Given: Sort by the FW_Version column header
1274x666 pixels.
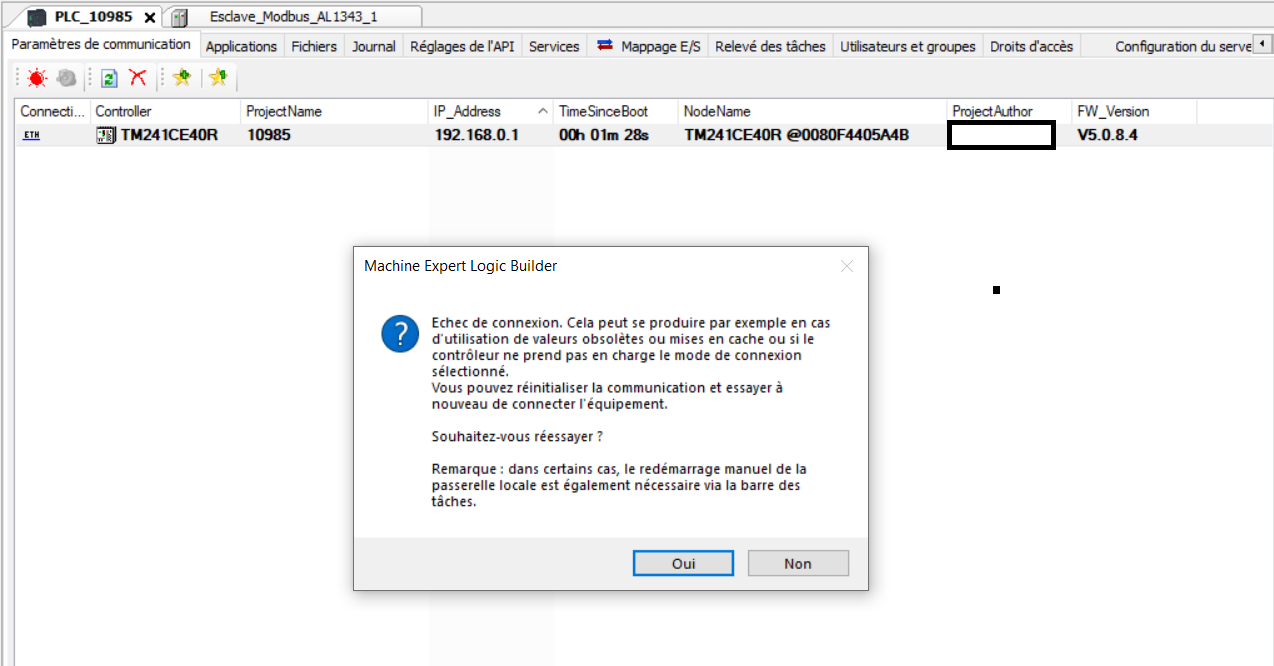Looking at the screenshot, I should point(1134,111).
